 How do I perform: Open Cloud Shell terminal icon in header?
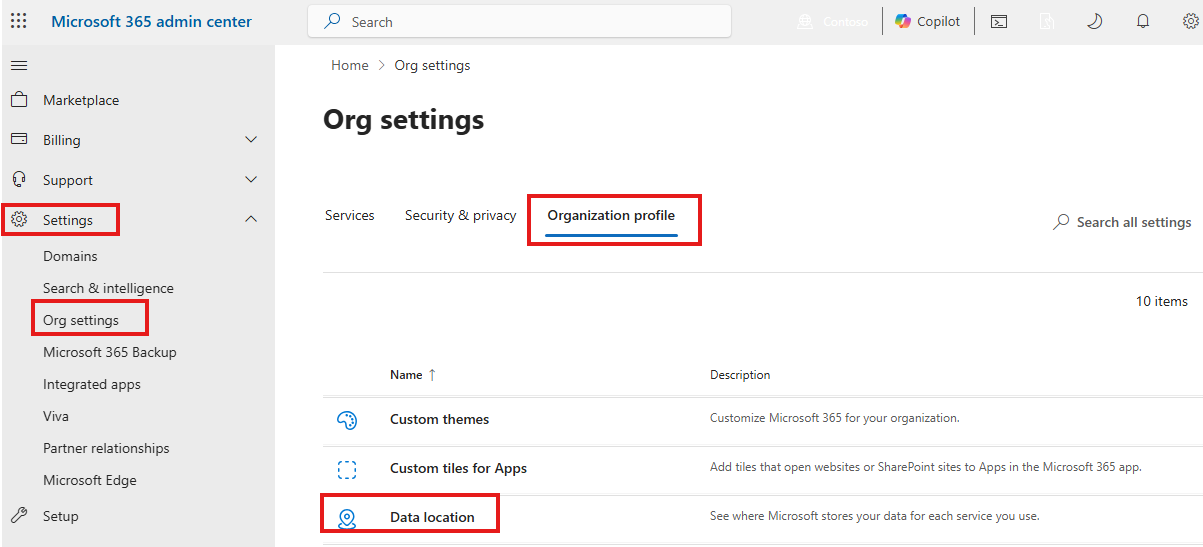pyautogui.click(x=998, y=22)
